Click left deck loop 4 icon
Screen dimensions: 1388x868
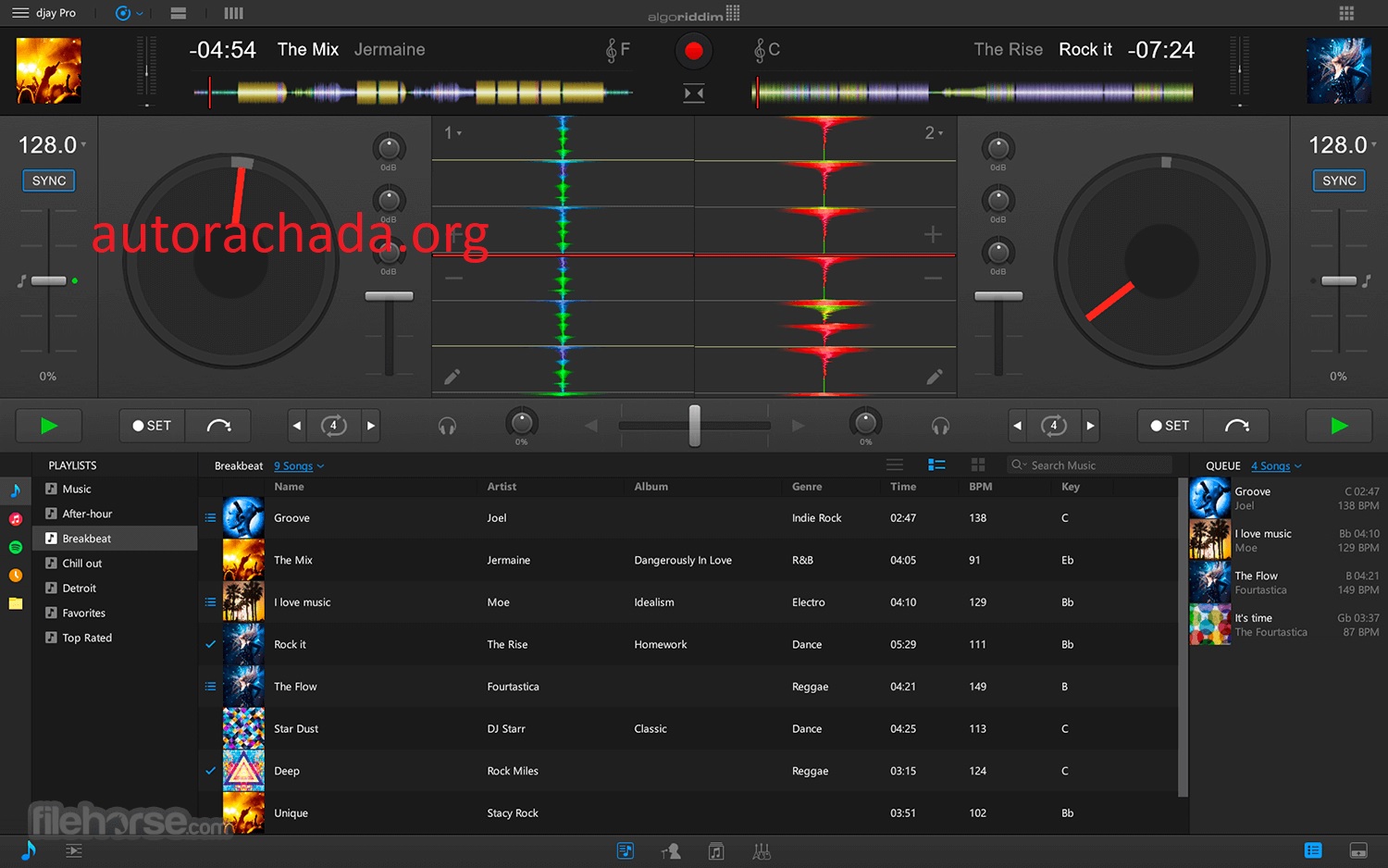pyautogui.click(x=333, y=426)
